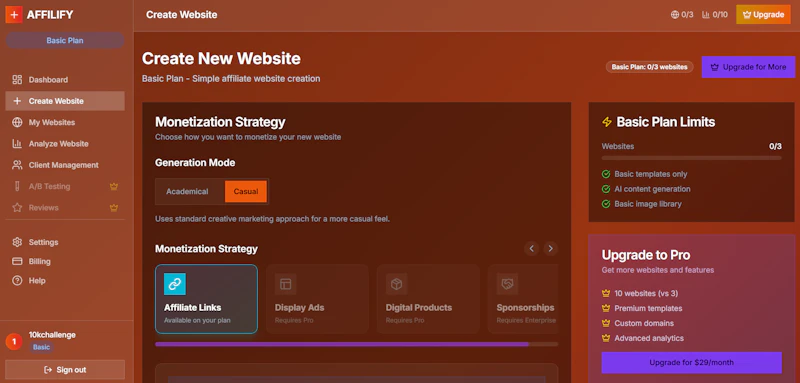Open Client Management section
This screenshot has width=800, height=383.
click(x=65, y=165)
